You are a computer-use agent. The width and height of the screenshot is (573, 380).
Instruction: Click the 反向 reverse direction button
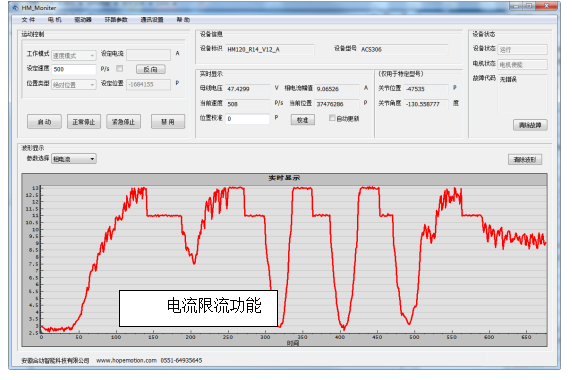click(151, 69)
